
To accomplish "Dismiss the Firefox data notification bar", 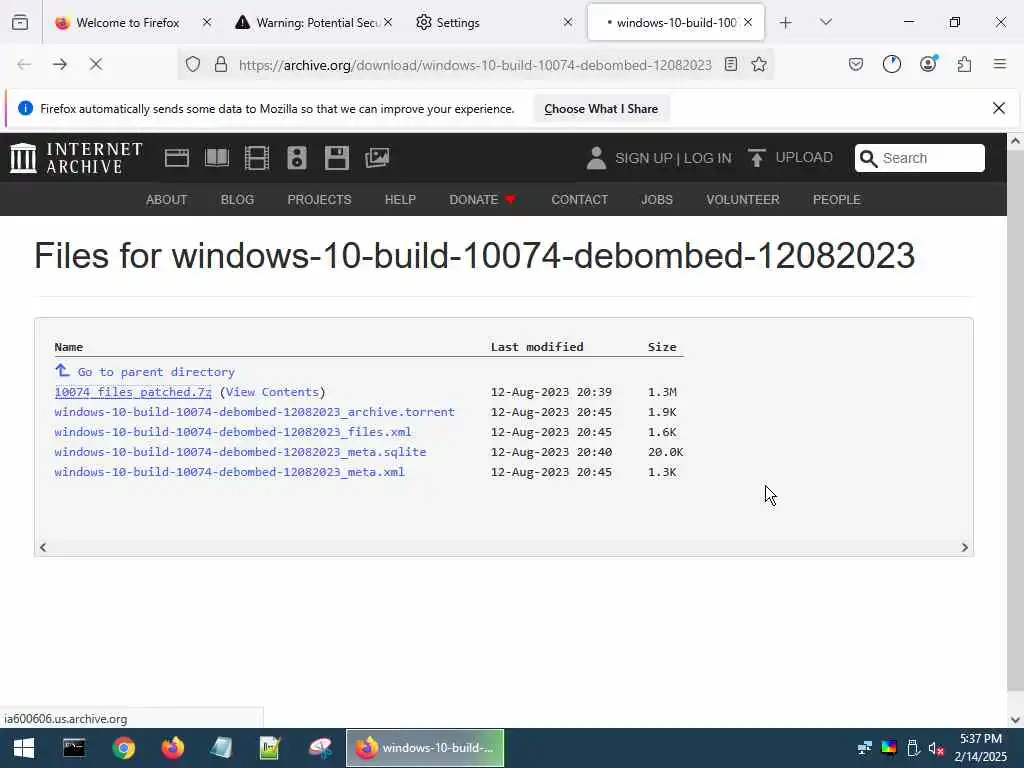I will pos(999,108).
